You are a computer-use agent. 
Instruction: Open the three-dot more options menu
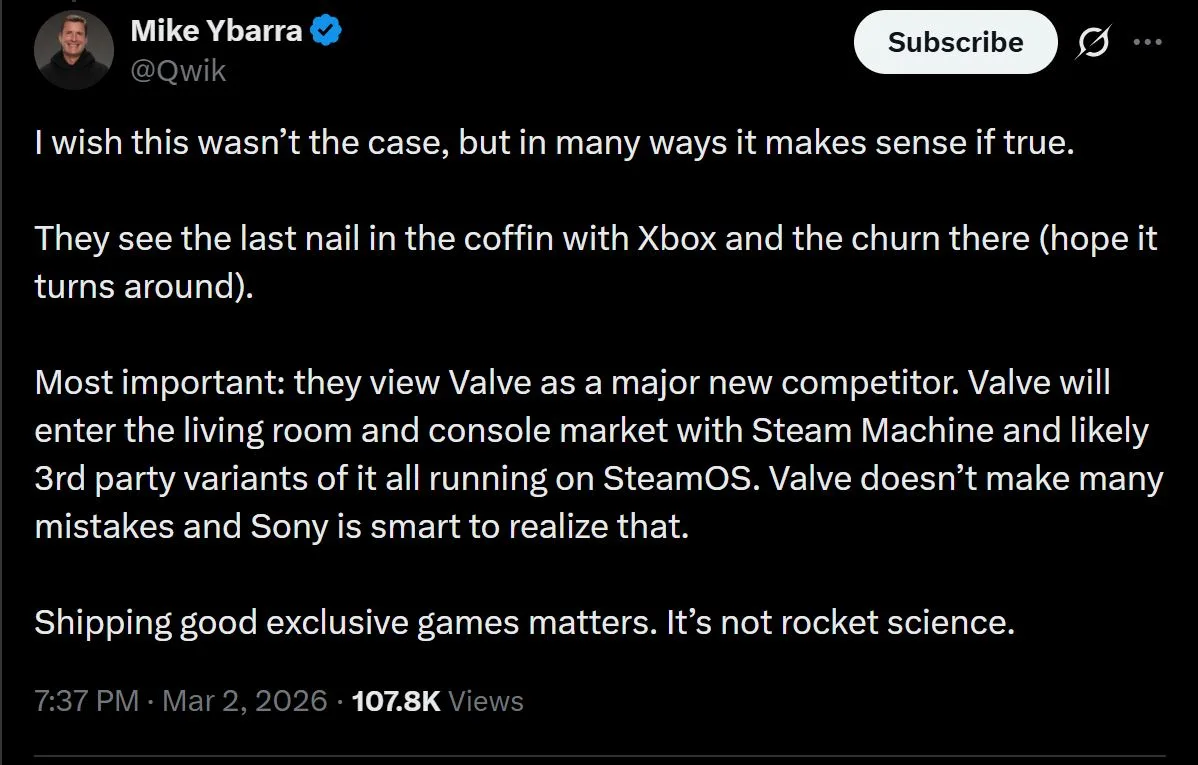coord(1148,42)
